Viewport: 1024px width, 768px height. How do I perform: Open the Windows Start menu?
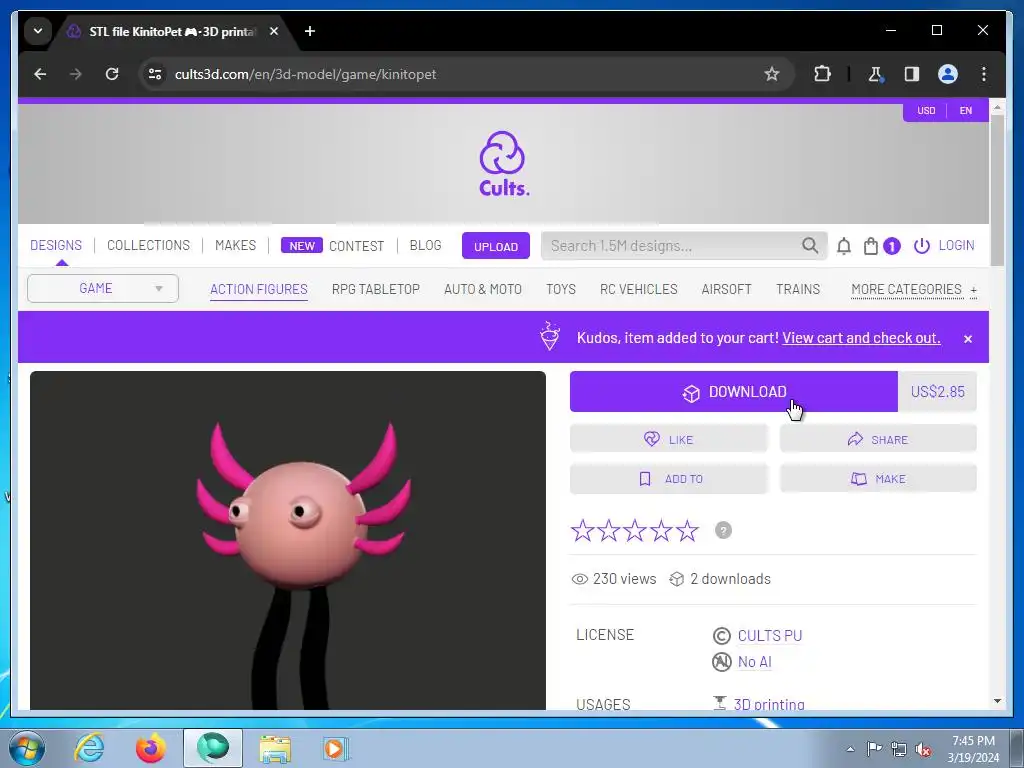click(27, 748)
